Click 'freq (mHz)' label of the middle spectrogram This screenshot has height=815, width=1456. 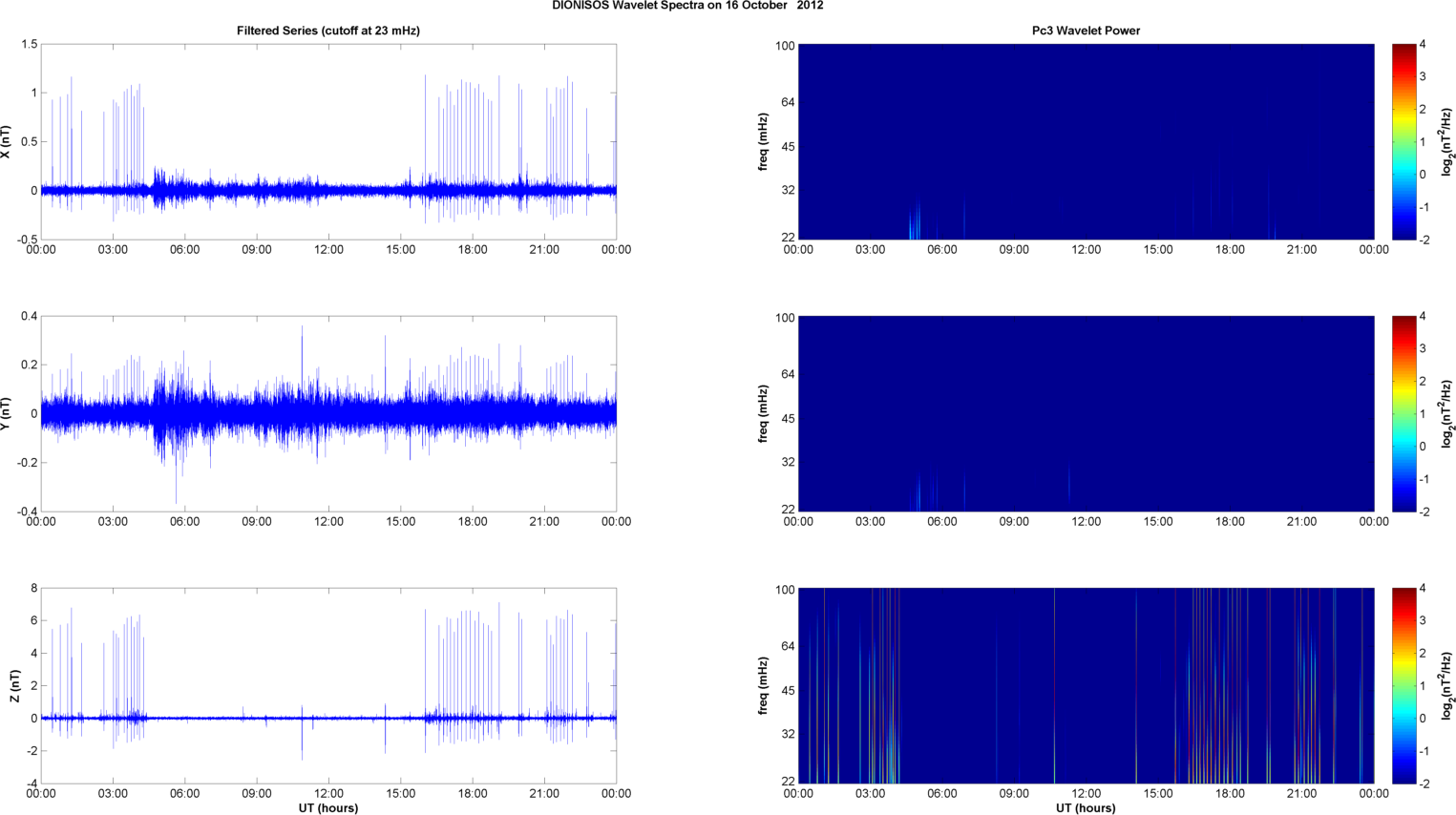click(764, 414)
